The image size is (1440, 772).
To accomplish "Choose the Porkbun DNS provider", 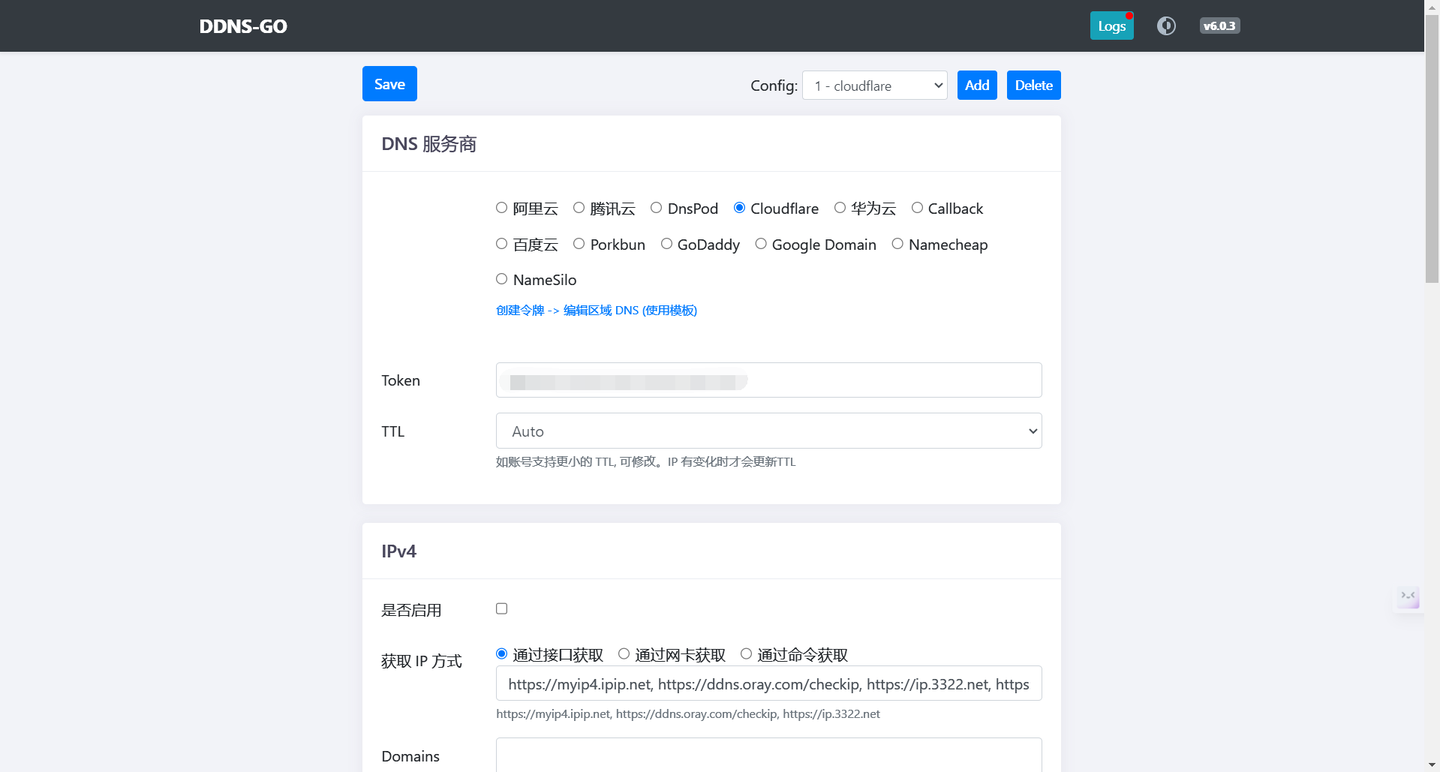I will coord(579,244).
